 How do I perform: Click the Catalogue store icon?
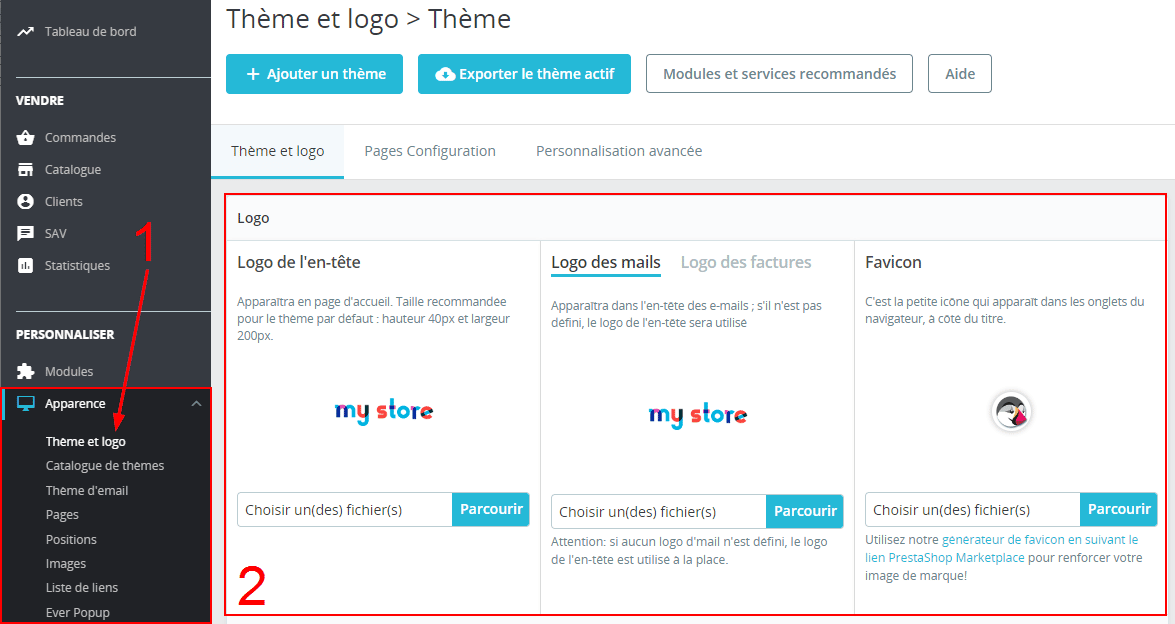coord(26,170)
